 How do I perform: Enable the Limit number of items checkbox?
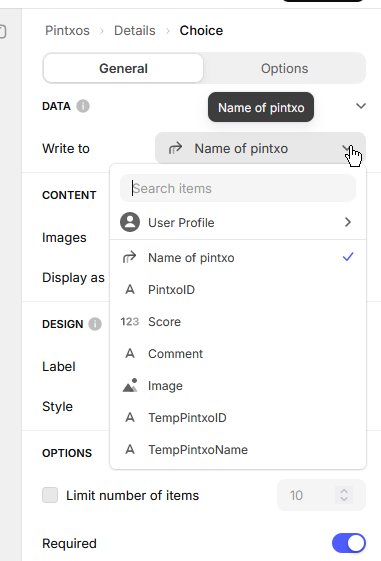[x=50, y=495]
